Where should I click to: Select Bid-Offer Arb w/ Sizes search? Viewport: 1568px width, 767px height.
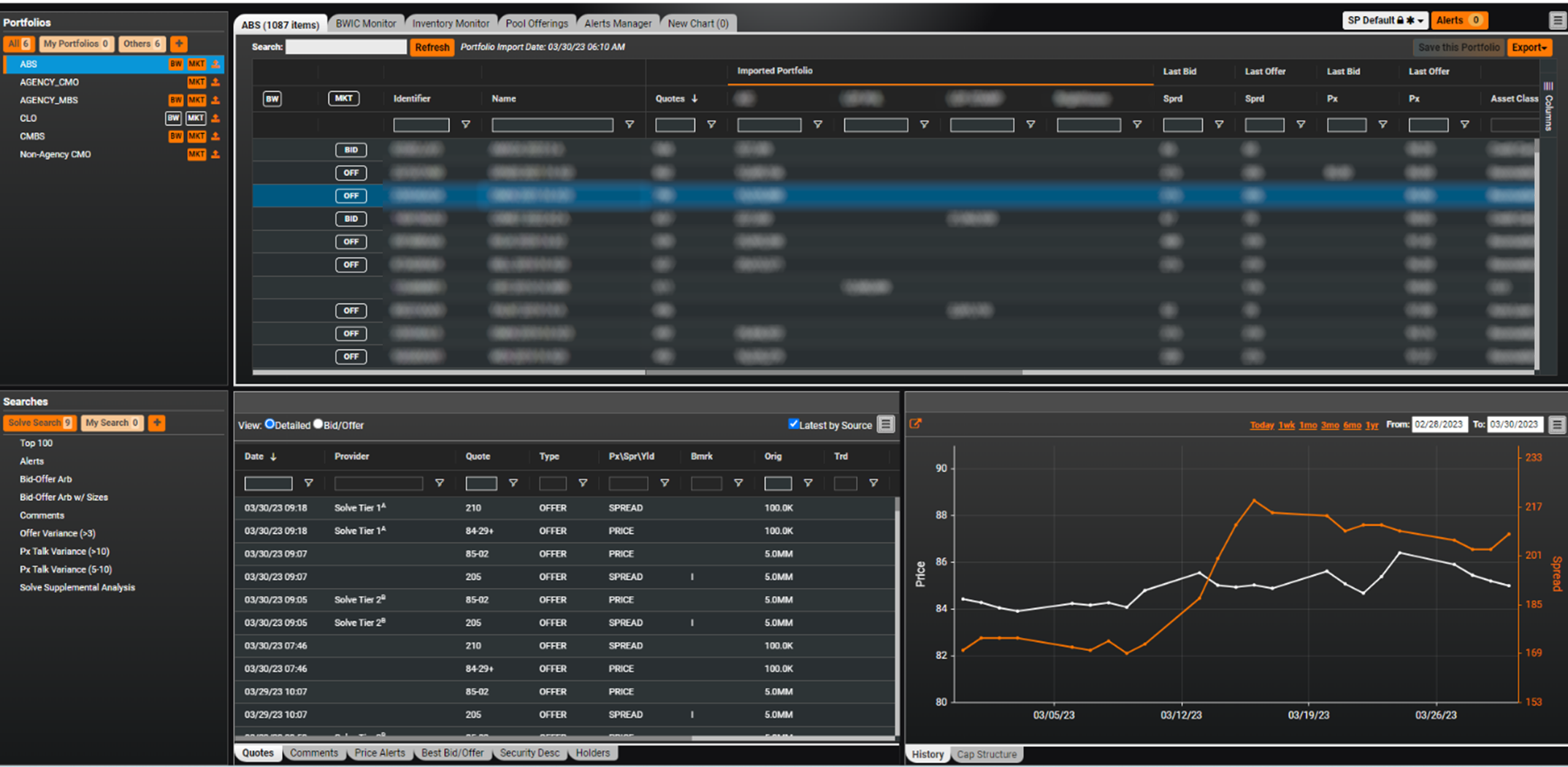[64, 497]
